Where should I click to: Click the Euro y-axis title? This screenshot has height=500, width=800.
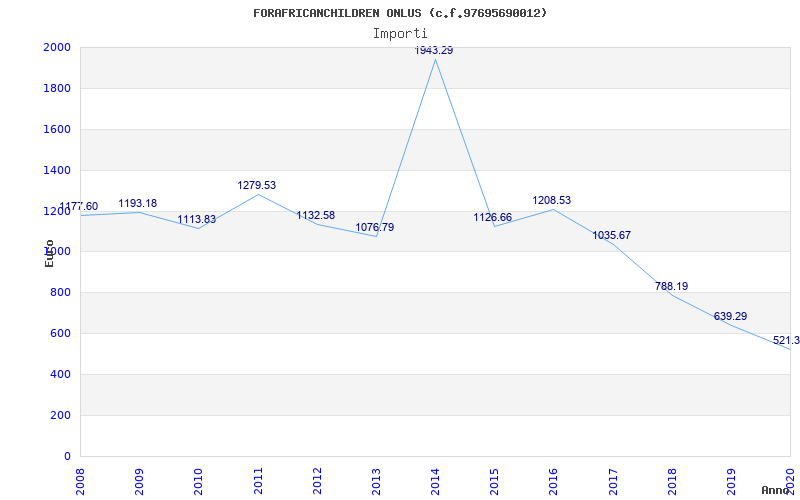(49, 253)
